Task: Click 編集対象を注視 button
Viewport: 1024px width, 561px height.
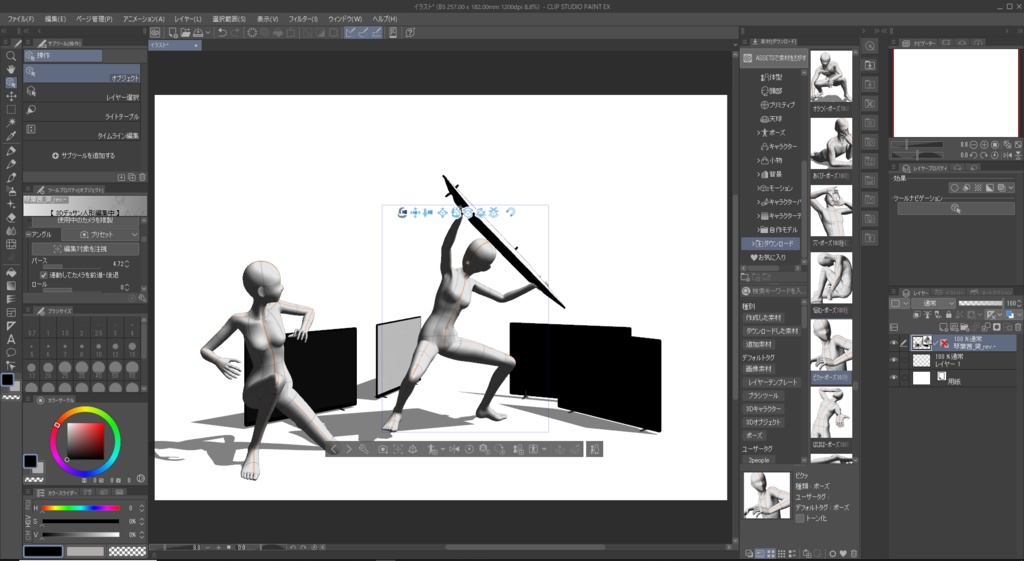Action: pos(85,249)
